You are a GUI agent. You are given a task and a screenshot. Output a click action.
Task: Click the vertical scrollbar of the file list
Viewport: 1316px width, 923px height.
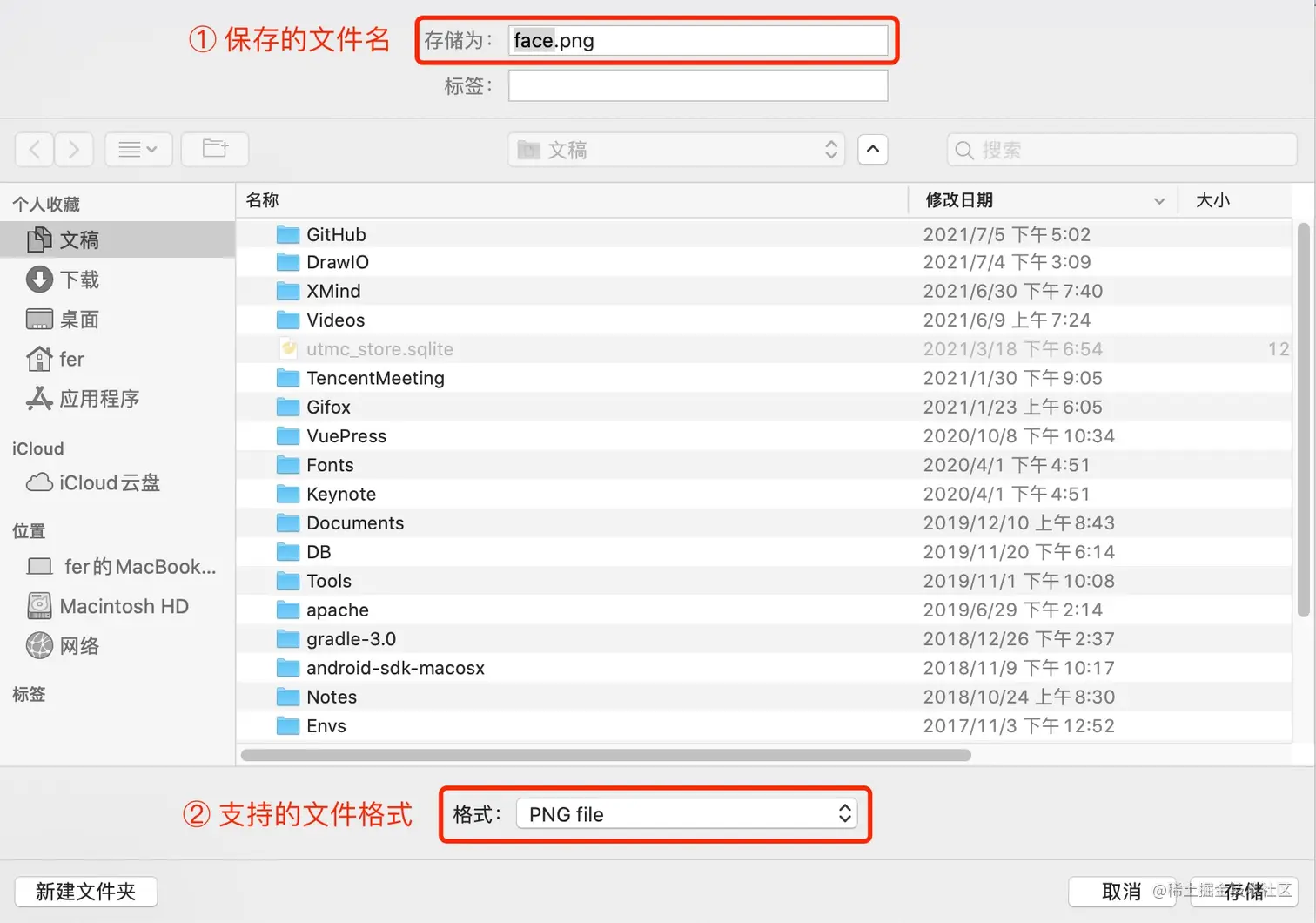pos(1303,419)
